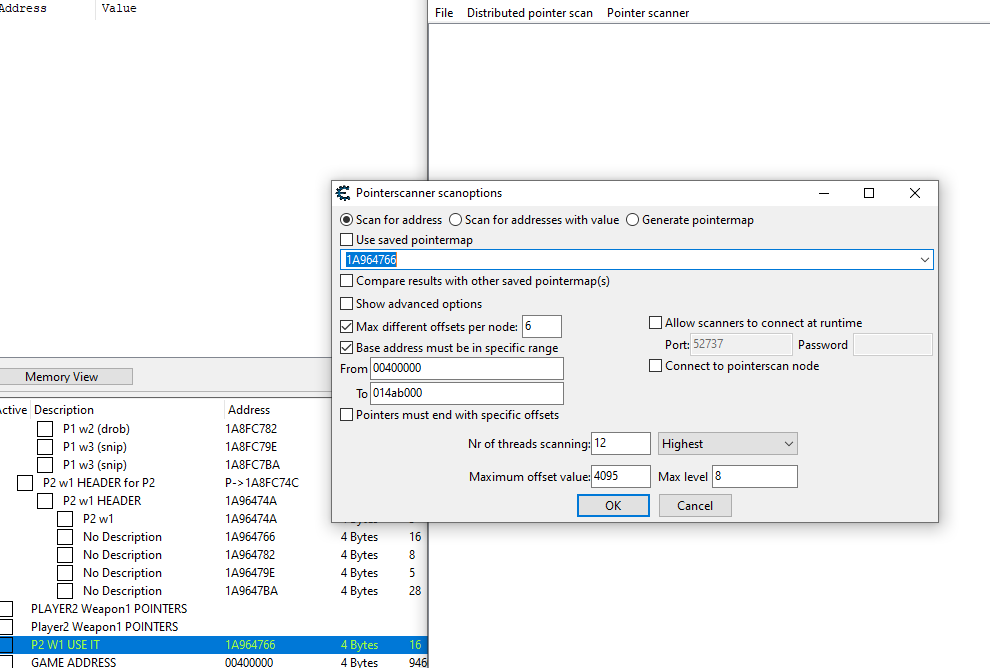990x668 pixels.
Task: Minimize the Pointerscanner scanoptions window
Action: point(823,193)
